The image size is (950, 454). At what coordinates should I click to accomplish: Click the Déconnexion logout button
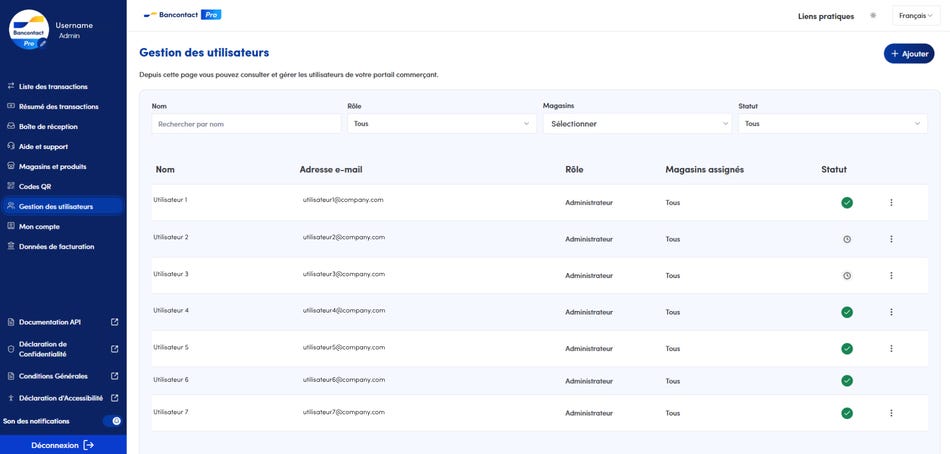pyautogui.click(x=62, y=445)
